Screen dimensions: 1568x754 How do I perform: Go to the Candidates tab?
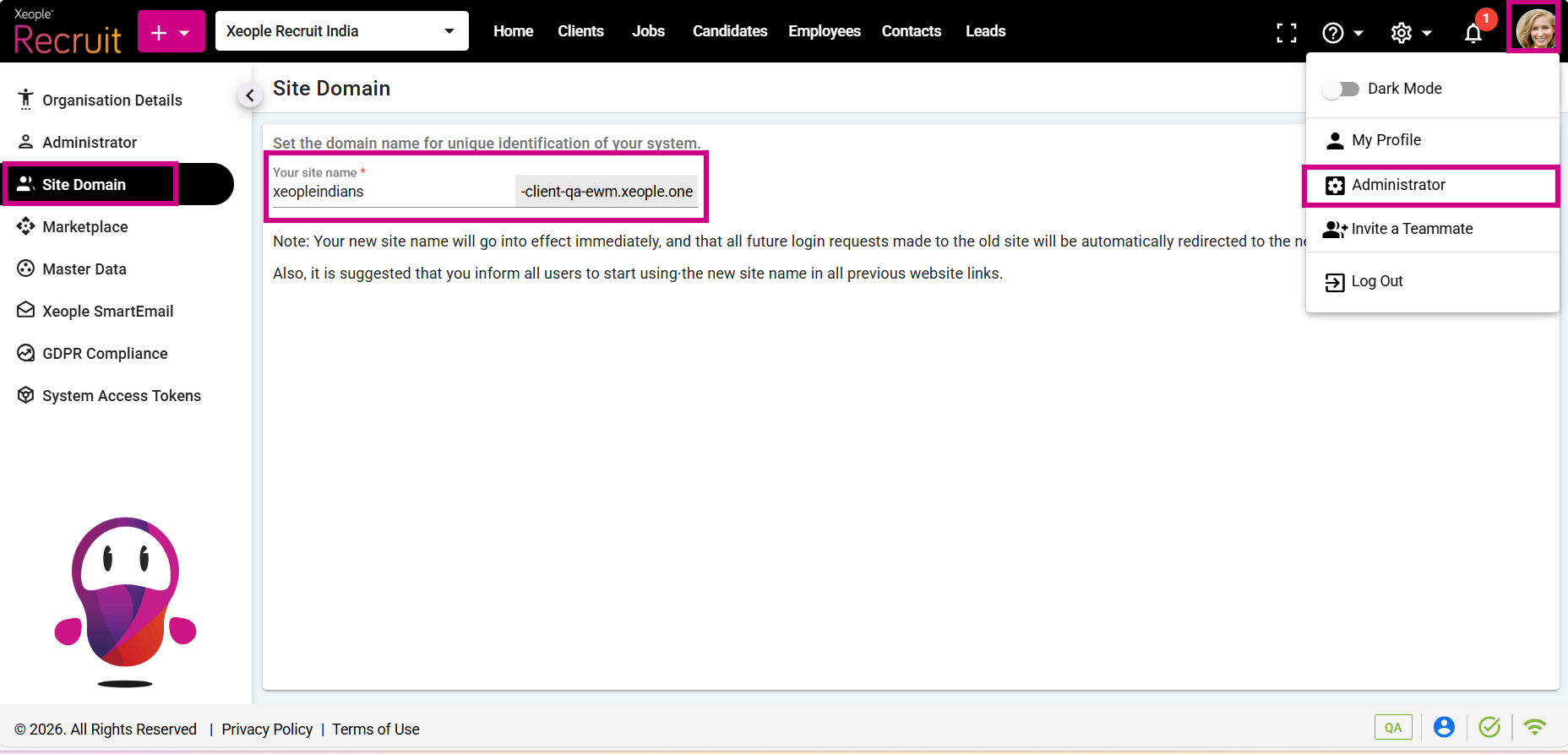click(729, 31)
